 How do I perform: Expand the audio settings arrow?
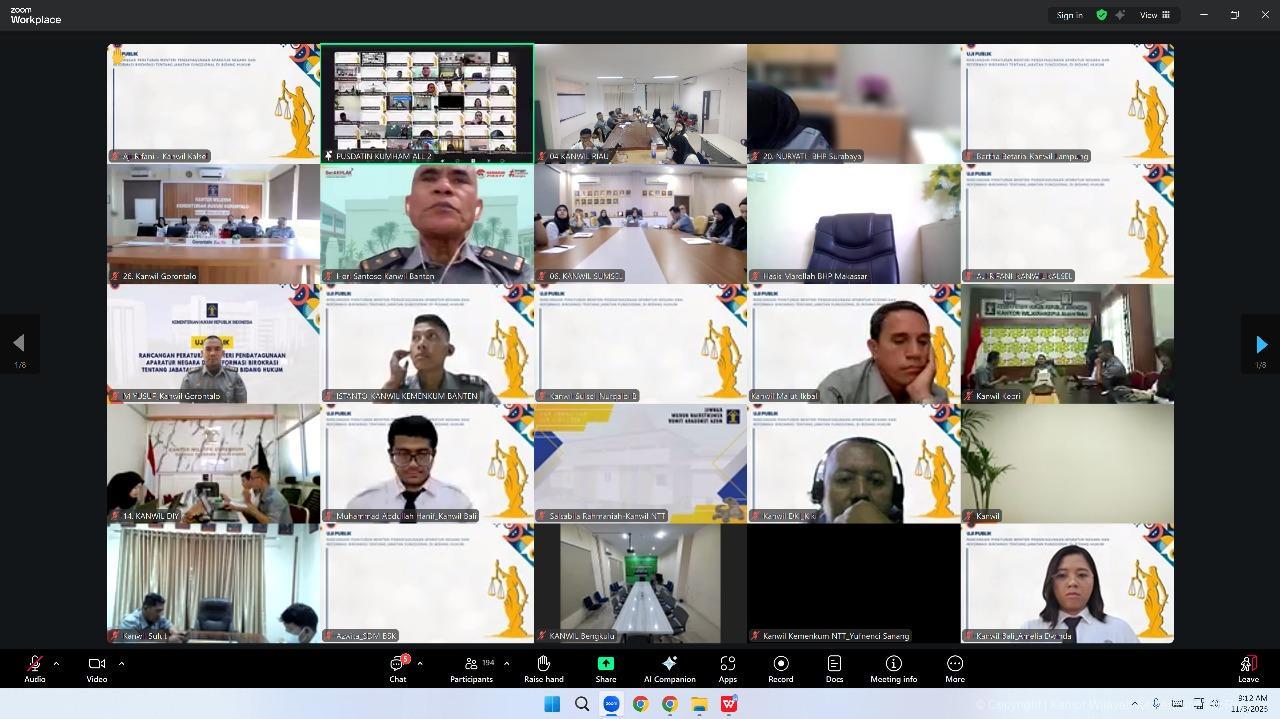tap(56, 663)
